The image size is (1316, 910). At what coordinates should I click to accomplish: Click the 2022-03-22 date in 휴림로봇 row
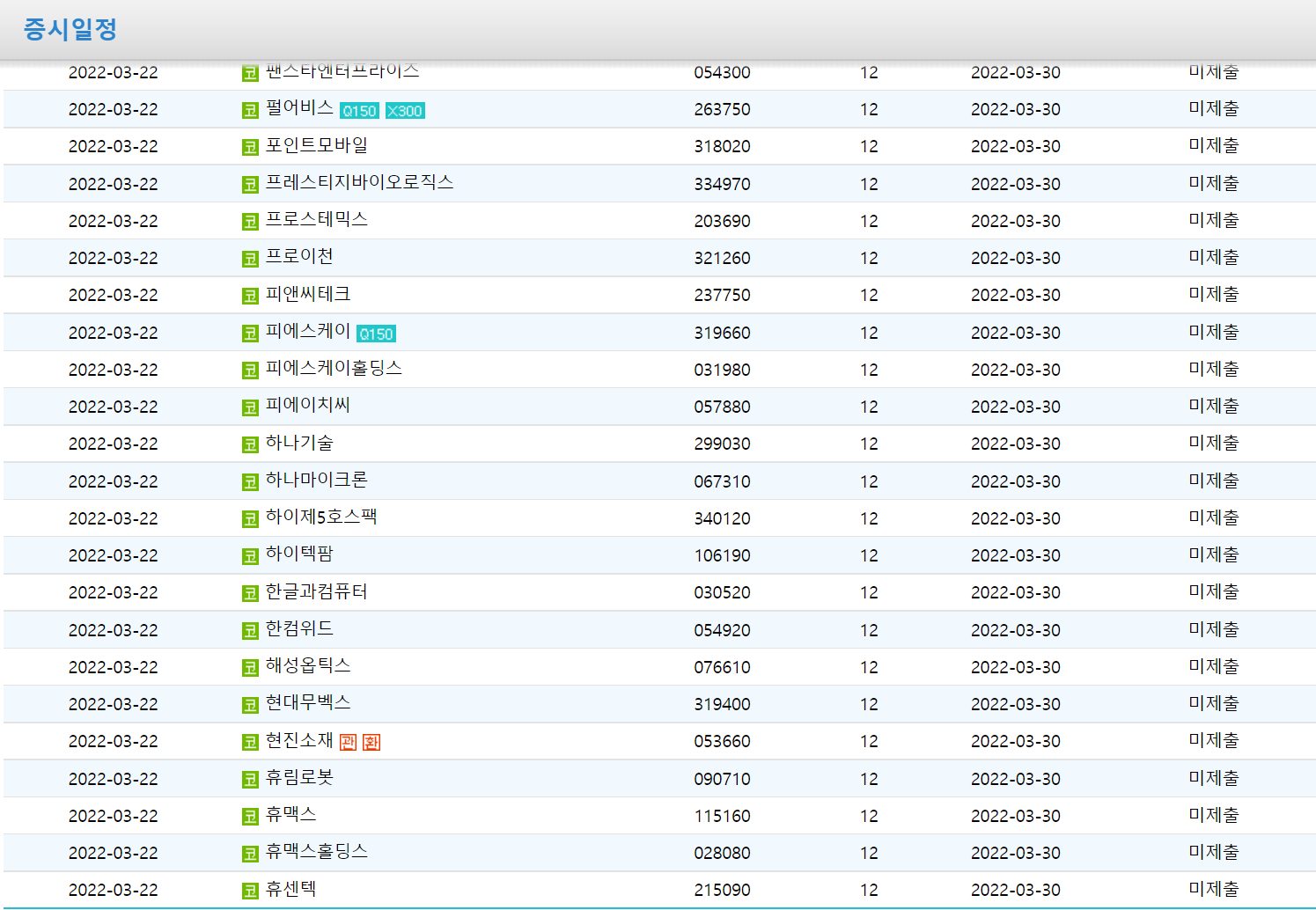114,780
